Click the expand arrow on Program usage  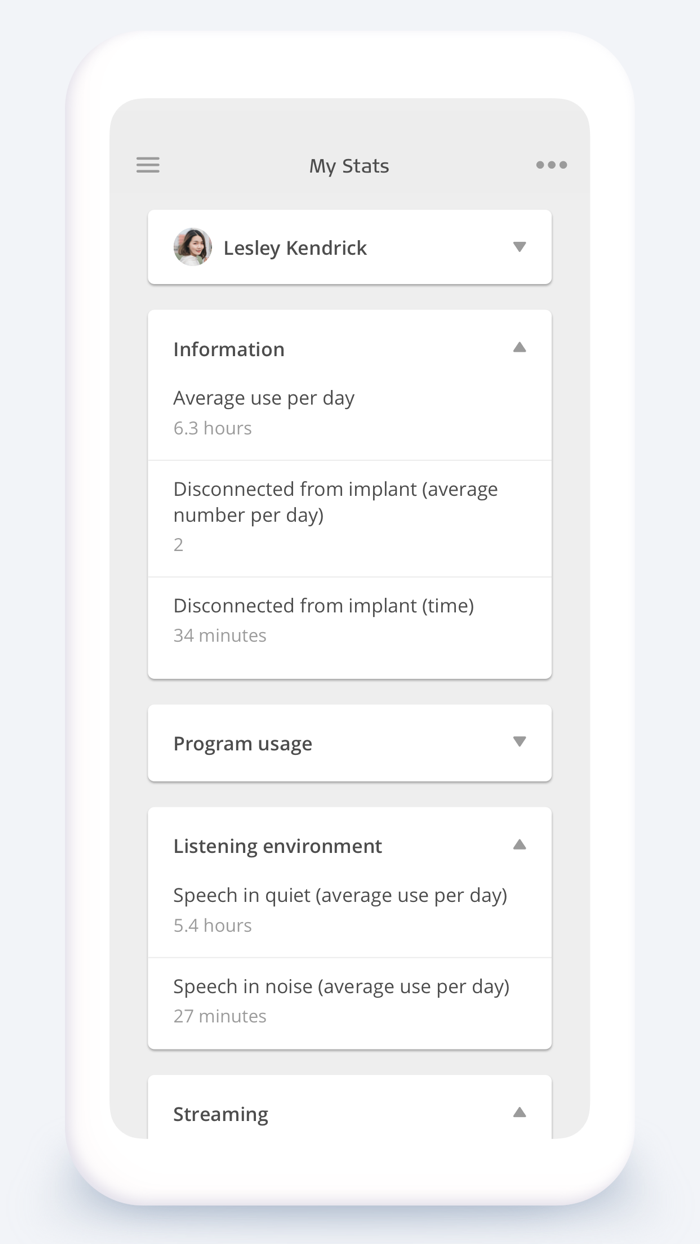tap(520, 742)
